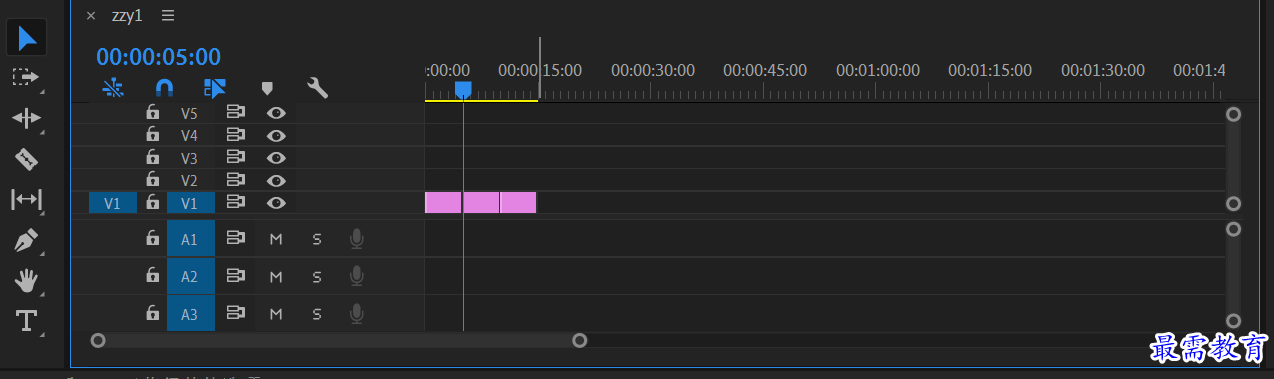Select the Type tool
1274x379 pixels.
[26, 321]
